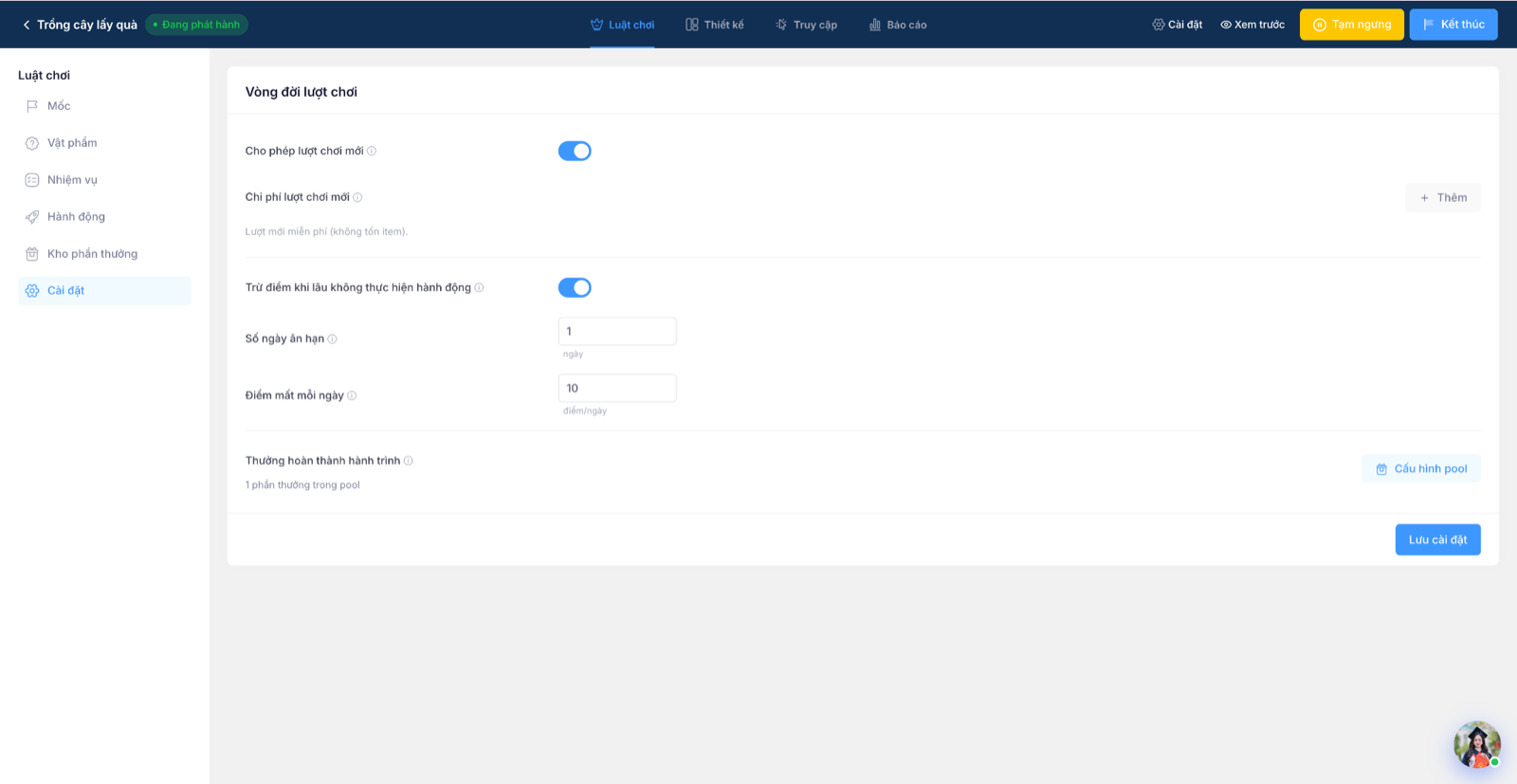Click the Lưu cài đặt button
Screen dimensions: 1517x784
click(x=1437, y=539)
